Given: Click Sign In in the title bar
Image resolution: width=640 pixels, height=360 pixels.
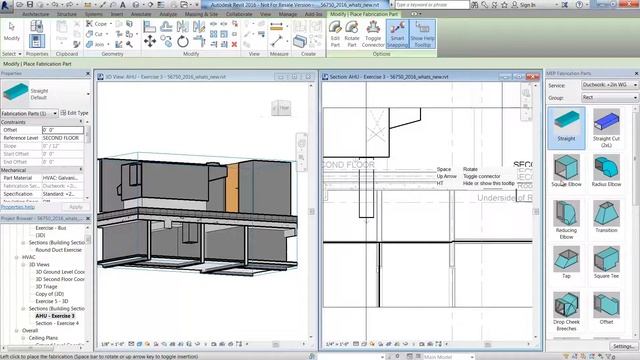Looking at the screenshot, I should pyautogui.click(x=524, y=5).
